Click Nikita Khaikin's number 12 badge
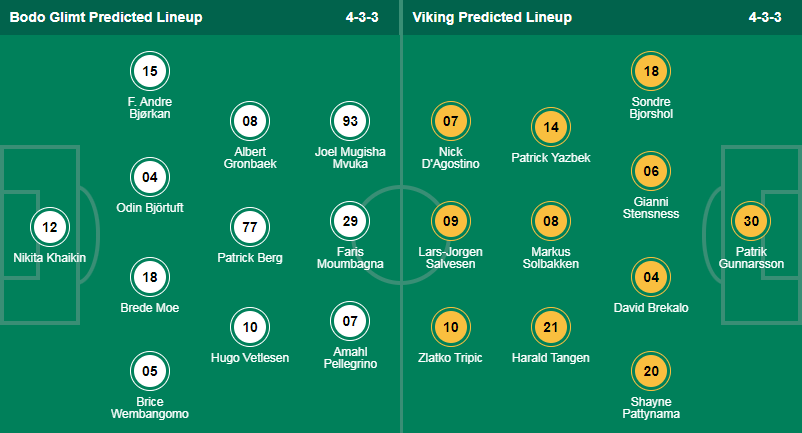This screenshot has height=433, width=802. coord(50,227)
